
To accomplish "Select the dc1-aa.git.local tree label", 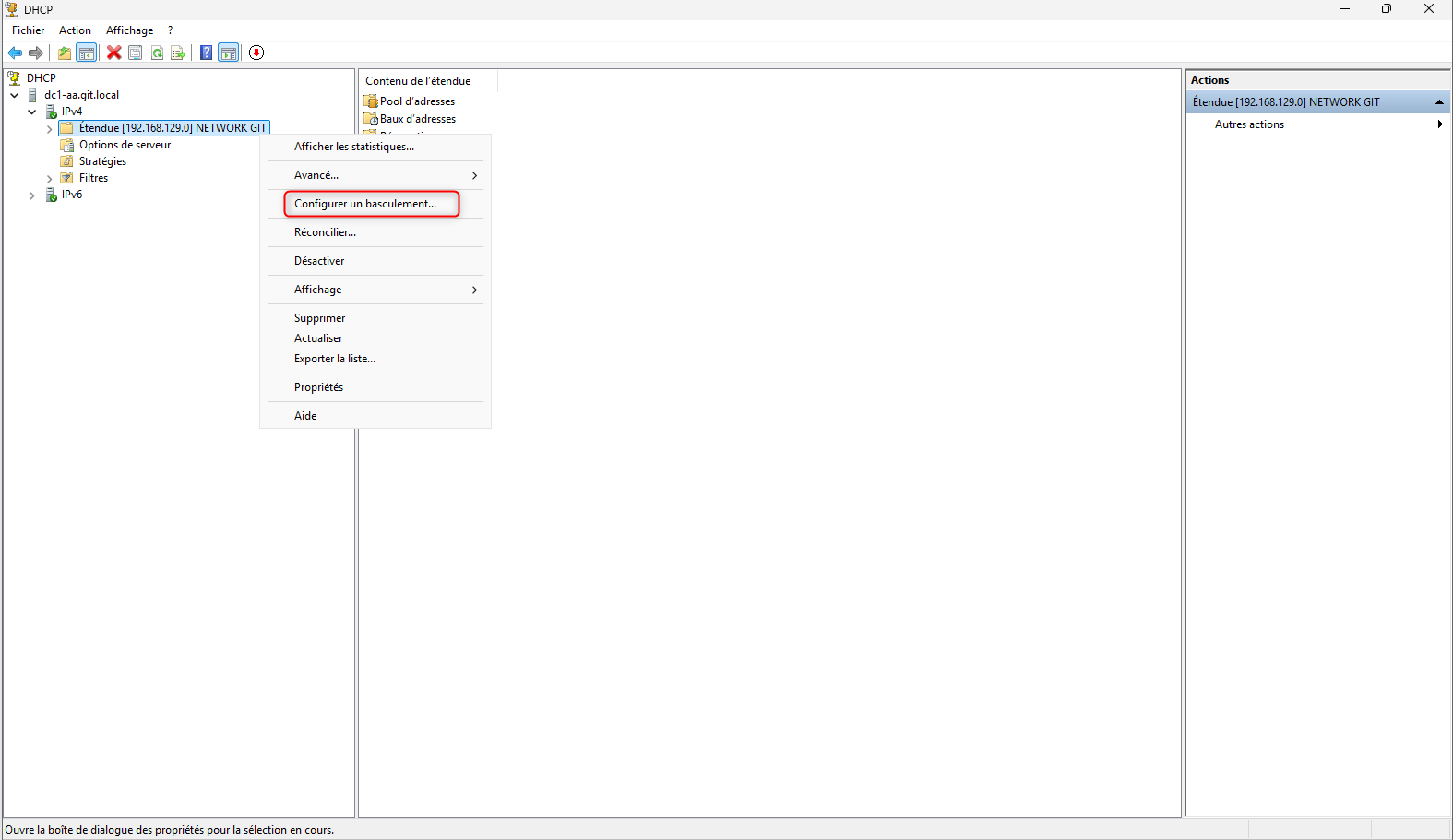I will (81, 95).
